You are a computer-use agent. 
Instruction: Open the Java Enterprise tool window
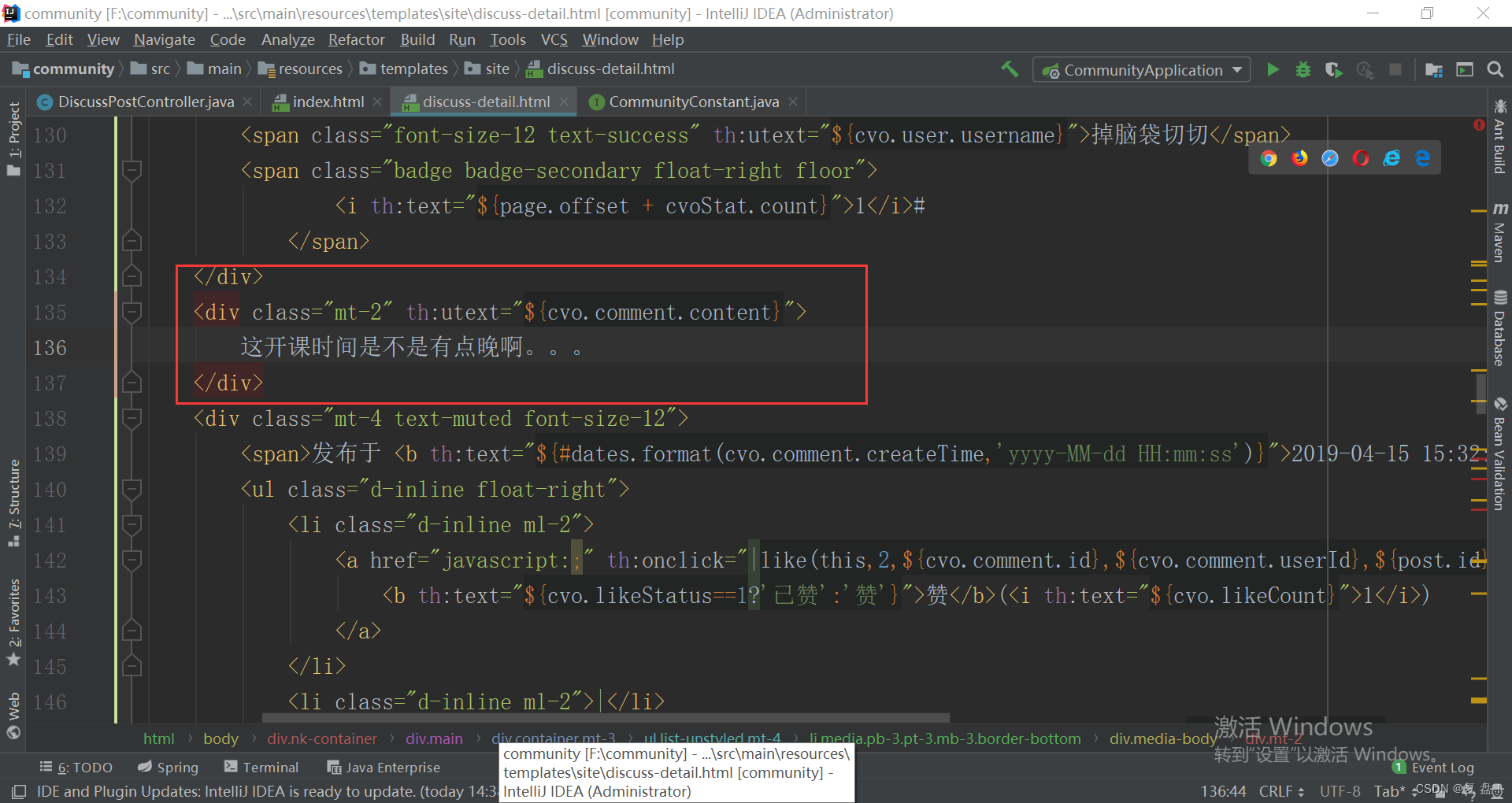click(384, 768)
